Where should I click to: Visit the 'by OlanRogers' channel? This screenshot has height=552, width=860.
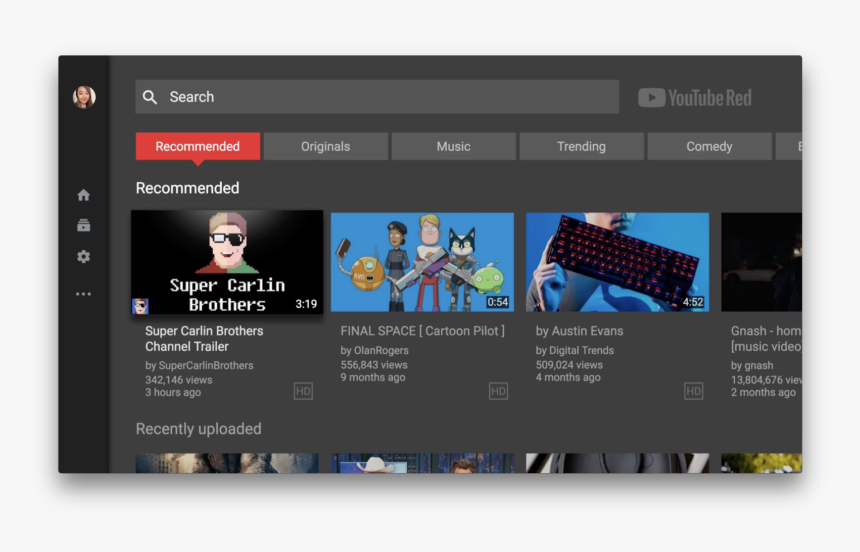[374, 350]
